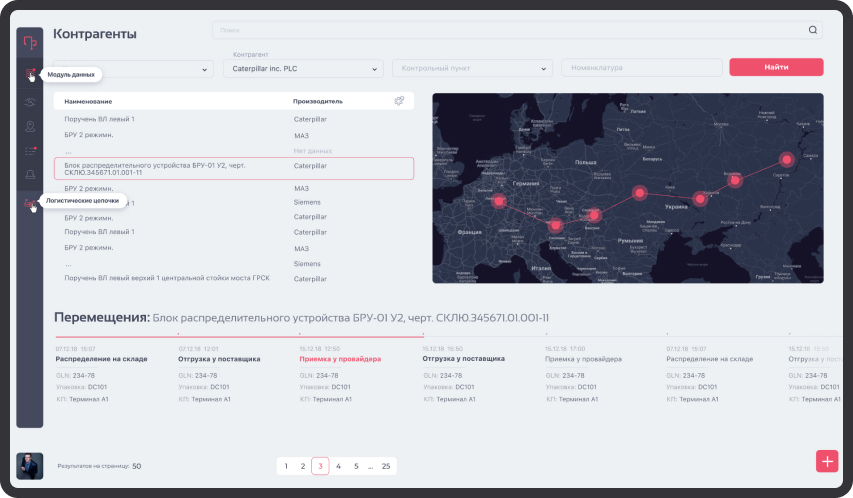Viewport: 853px width, 498px height.
Task: Select row with Нет данных manufacturer
Action: pos(234,151)
